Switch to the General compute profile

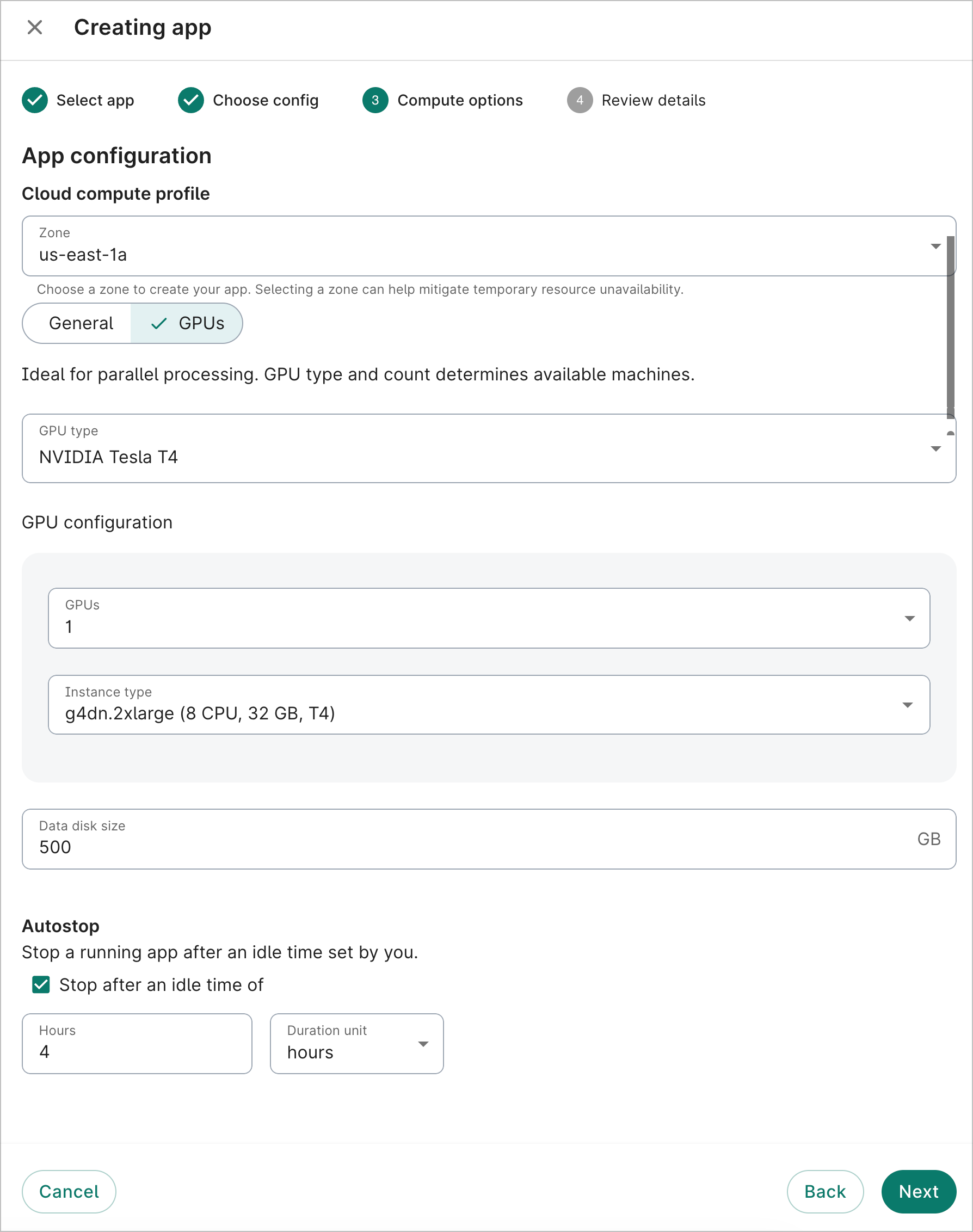click(x=81, y=324)
